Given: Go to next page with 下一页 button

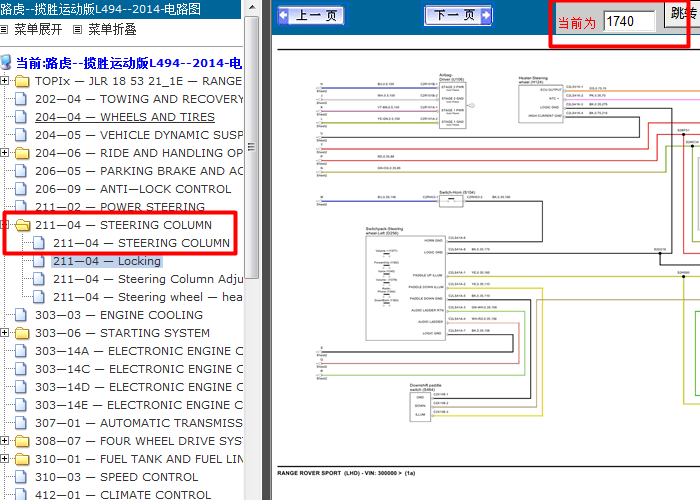Looking at the screenshot, I should click(x=458, y=16).
